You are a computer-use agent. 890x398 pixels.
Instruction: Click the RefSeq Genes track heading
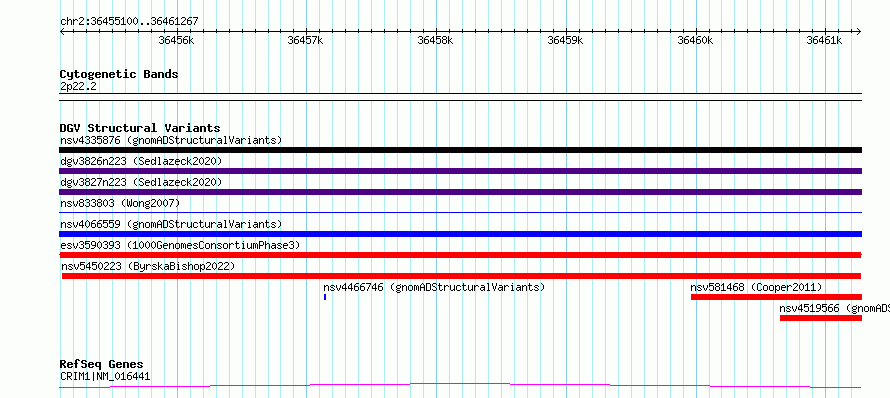pos(102,364)
